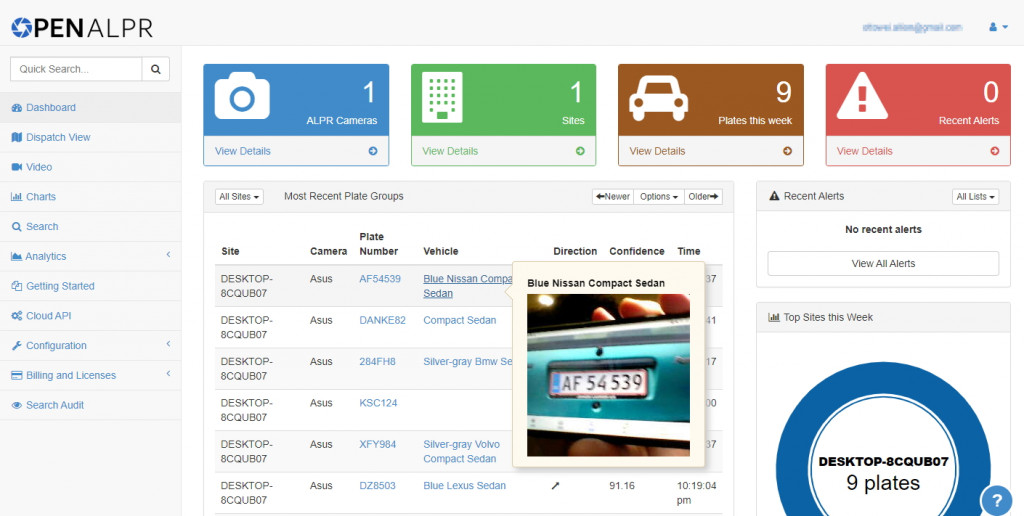View Details of ALPR Cameras
Screen dimensions: 1024x516
click(242, 151)
